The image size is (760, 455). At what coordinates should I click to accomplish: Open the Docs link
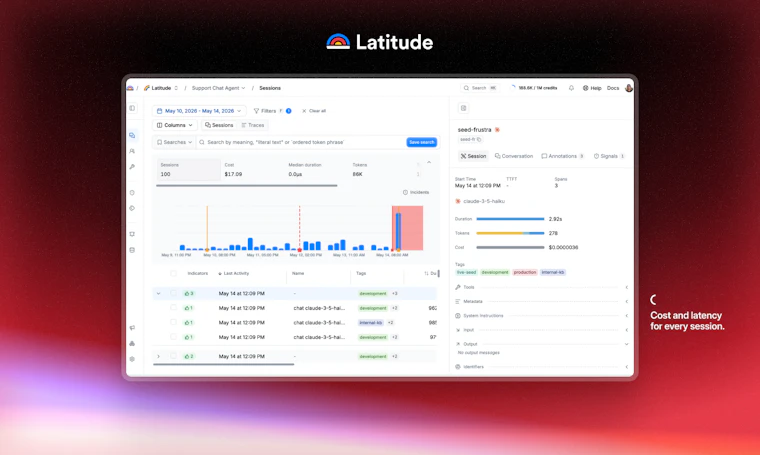tap(613, 88)
